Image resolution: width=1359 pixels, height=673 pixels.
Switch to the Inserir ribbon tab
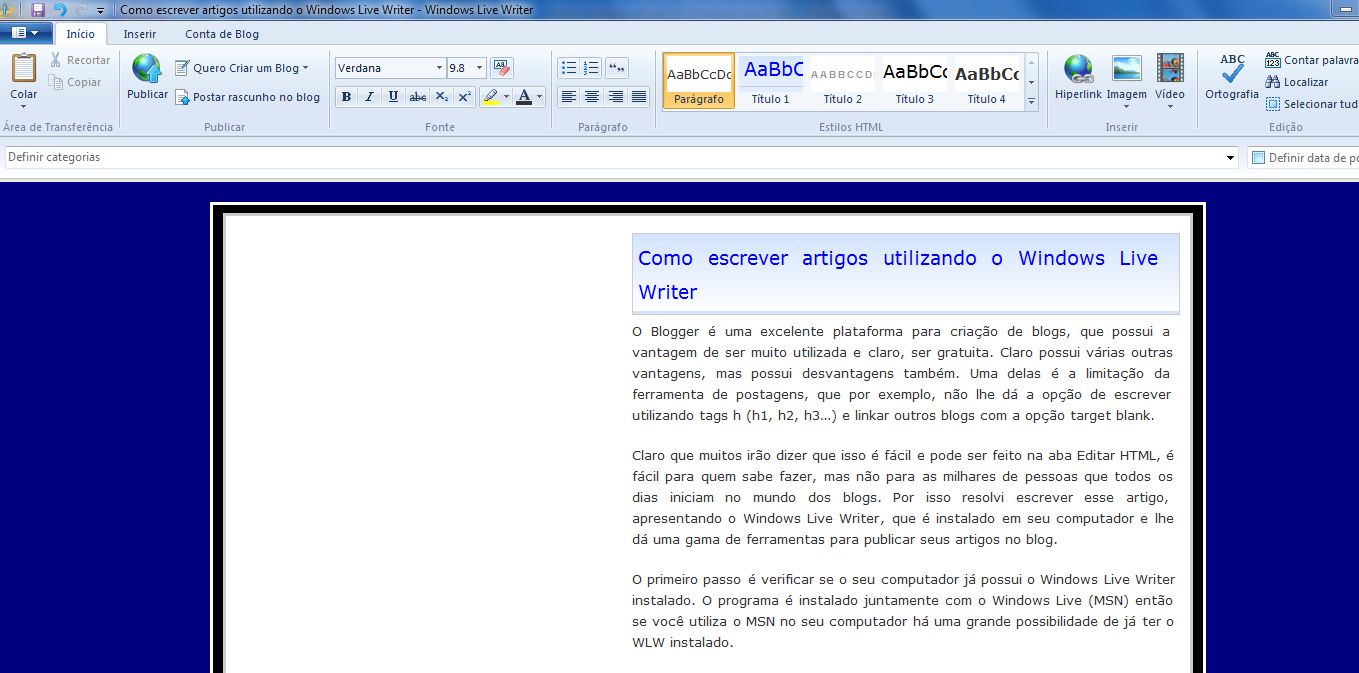[140, 34]
